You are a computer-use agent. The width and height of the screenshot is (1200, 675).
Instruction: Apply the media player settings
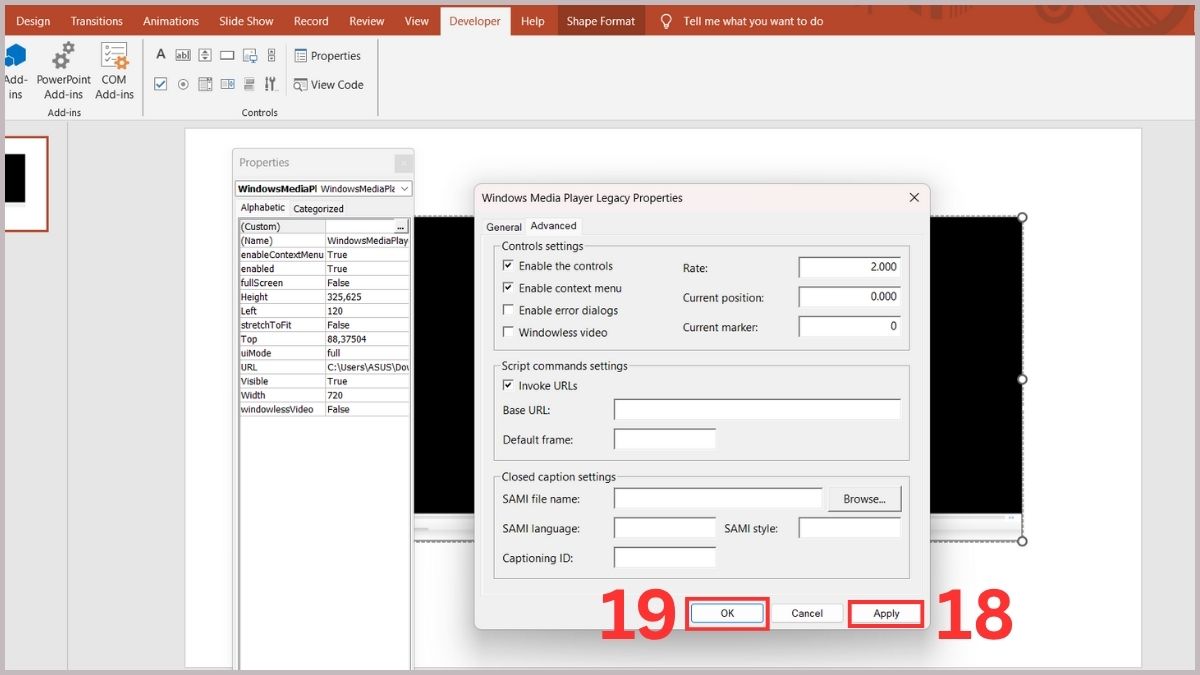884,613
